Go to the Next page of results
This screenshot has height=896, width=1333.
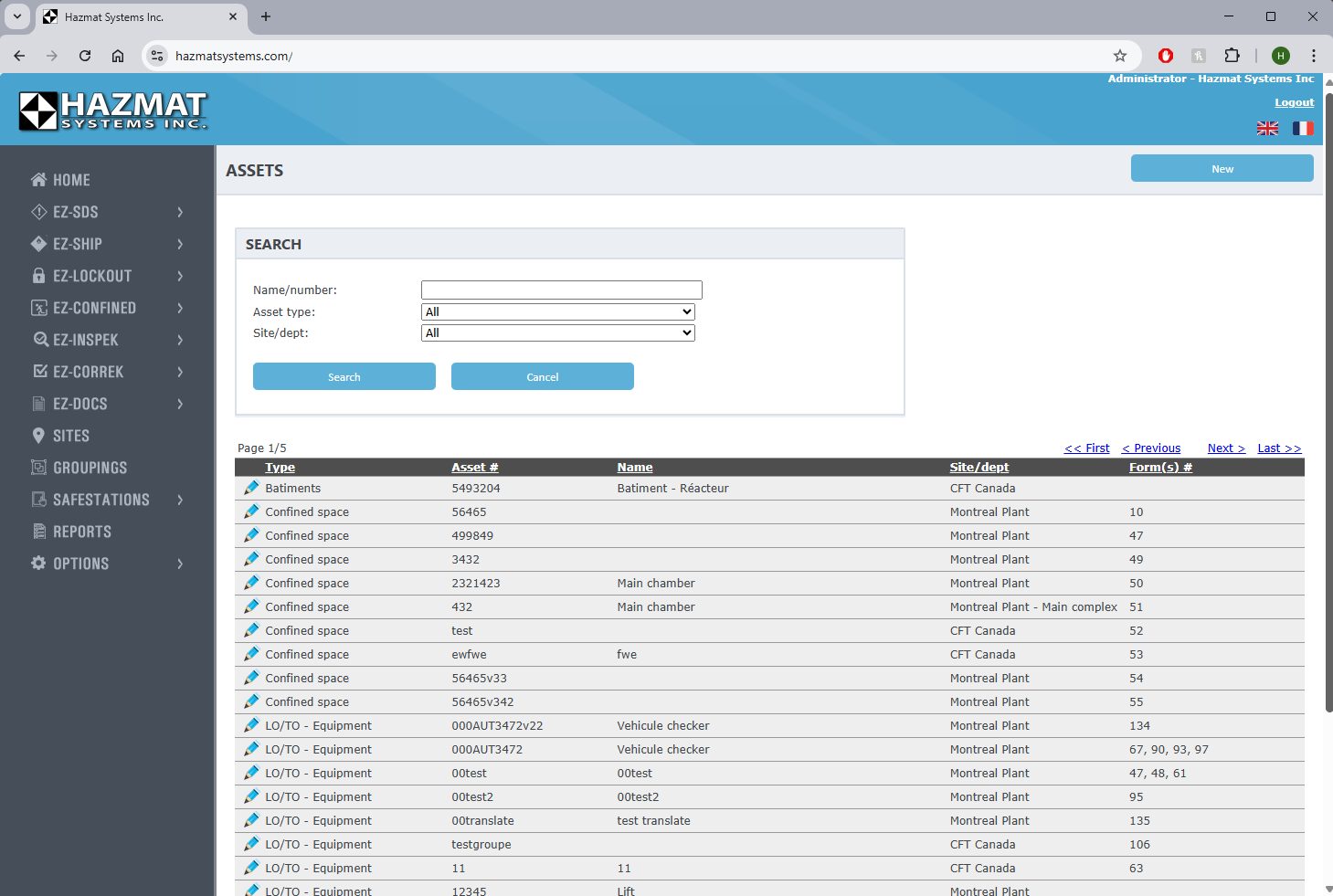tap(1225, 448)
